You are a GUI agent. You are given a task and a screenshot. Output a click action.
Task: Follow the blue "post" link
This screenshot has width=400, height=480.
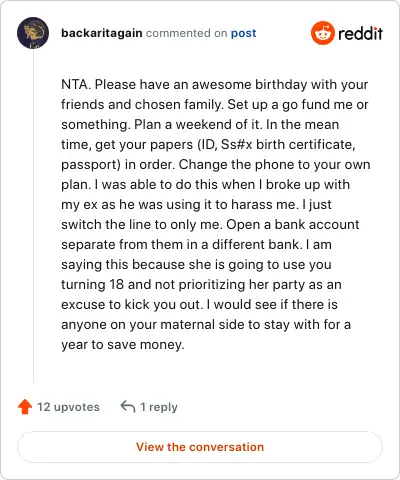244,33
